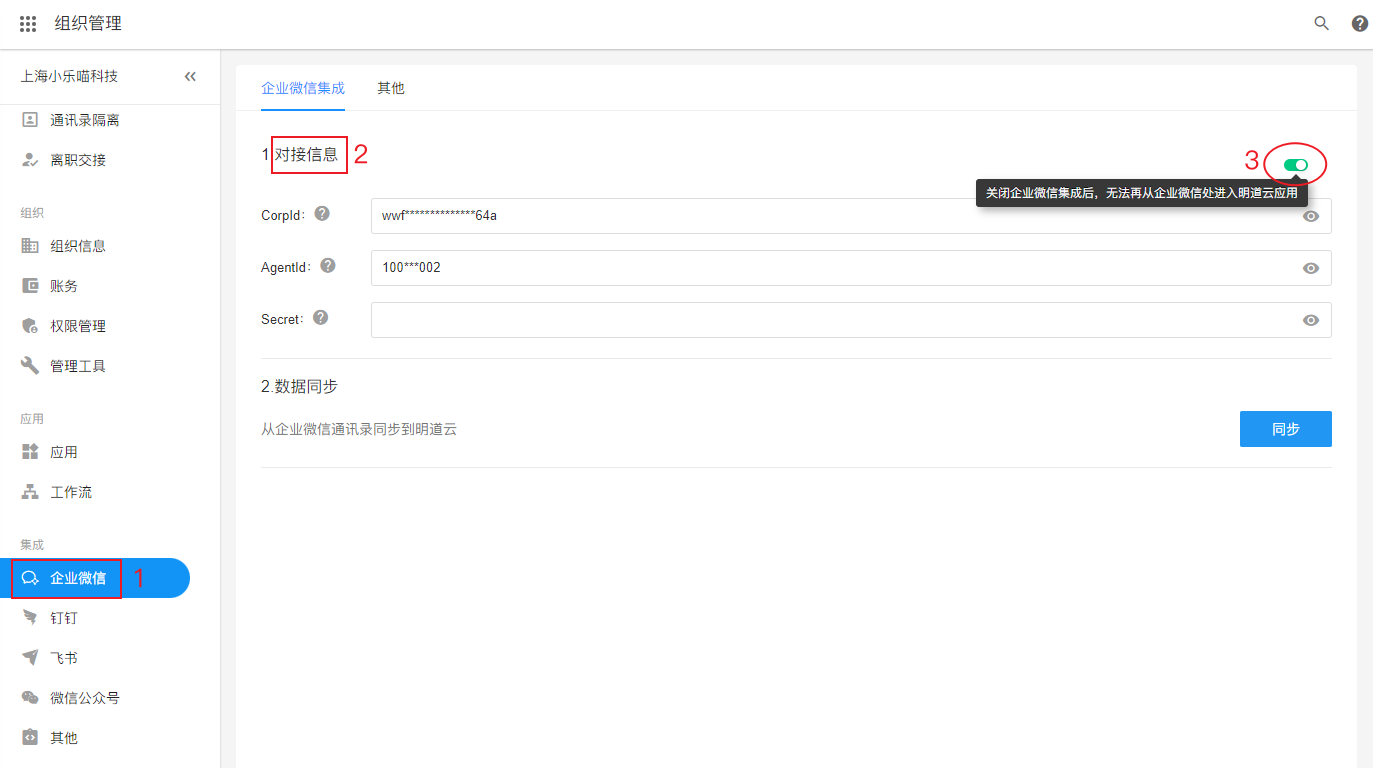
Task: Disable the 企业微信 integration toggle switch
Action: pos(1295,164)
